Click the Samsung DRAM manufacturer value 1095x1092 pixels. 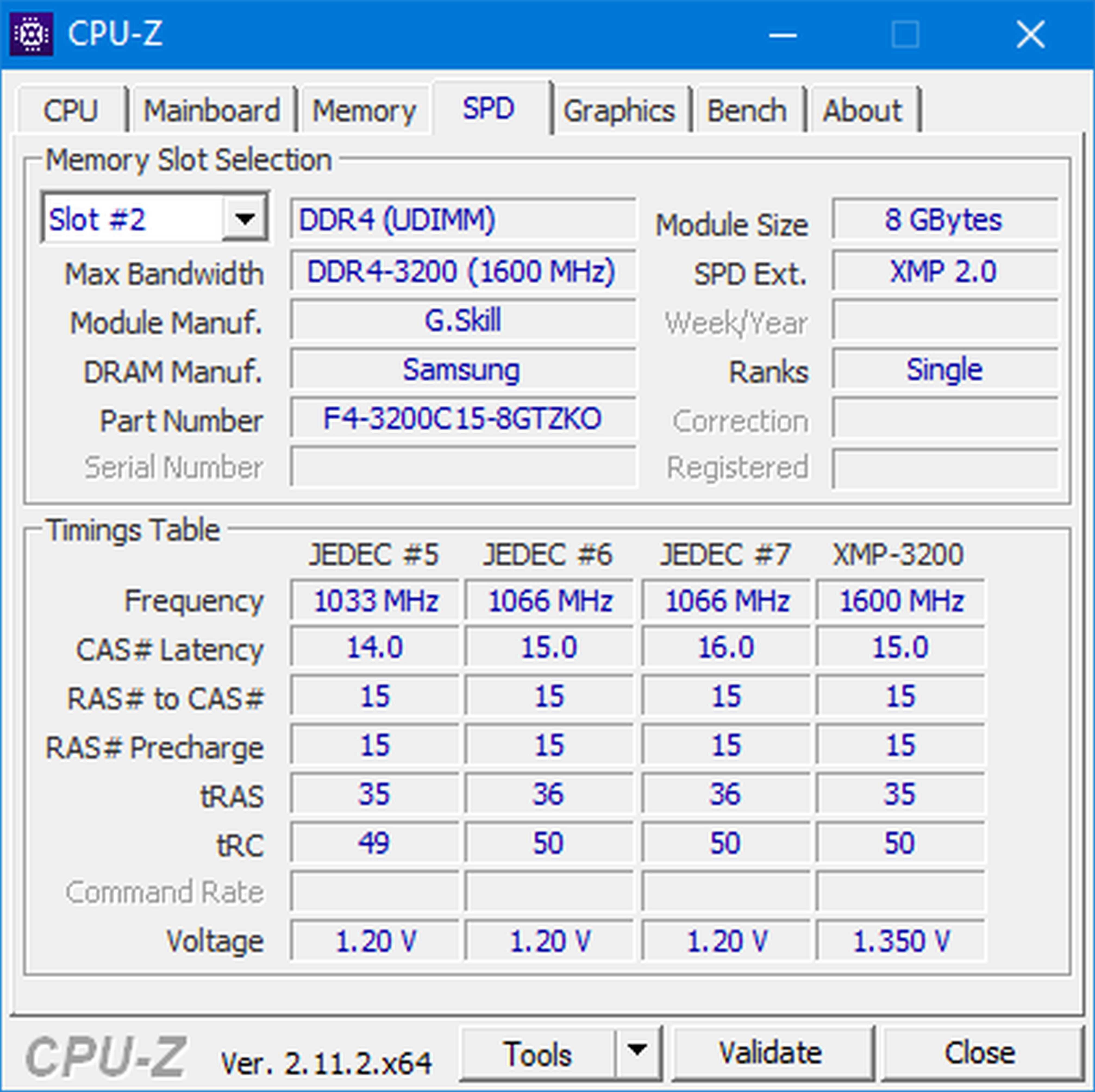463,369
